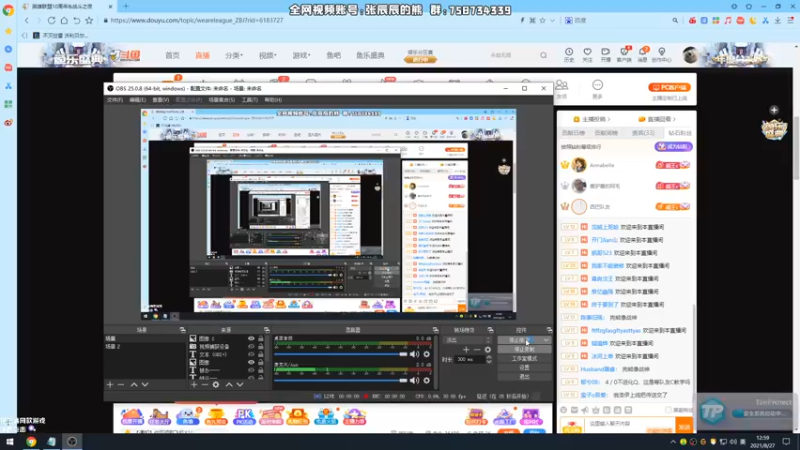Send chat message with orange 发送 button

coord(684,427)
